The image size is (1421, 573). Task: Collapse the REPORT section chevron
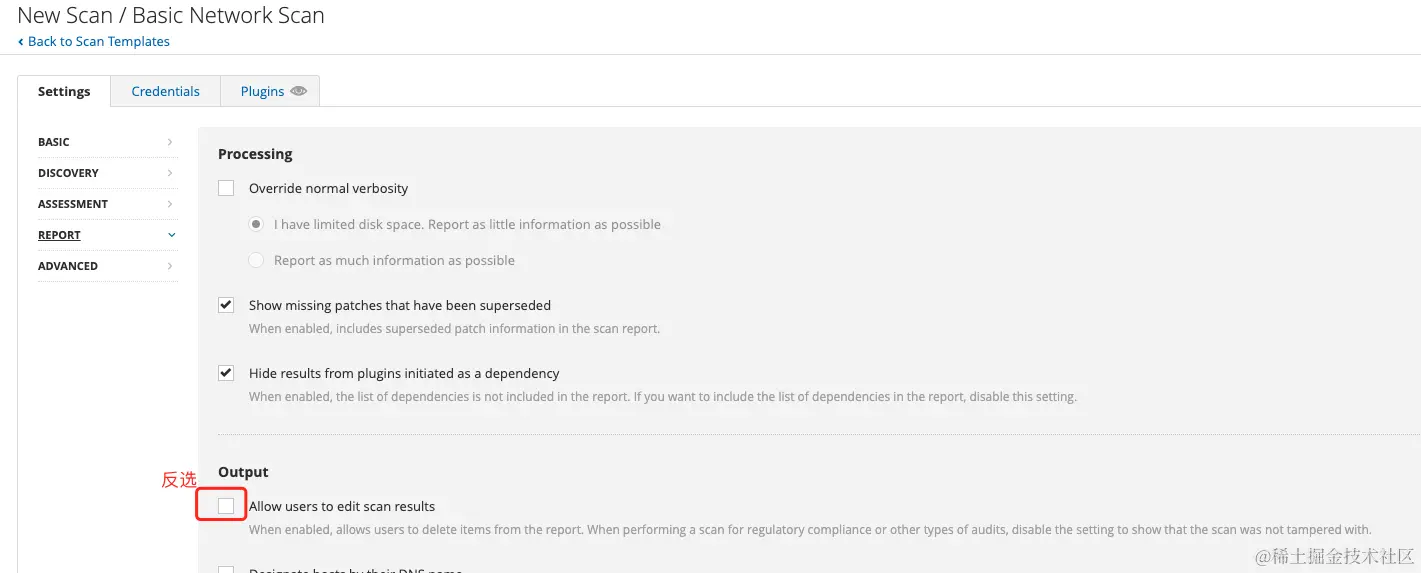point(171,235)
